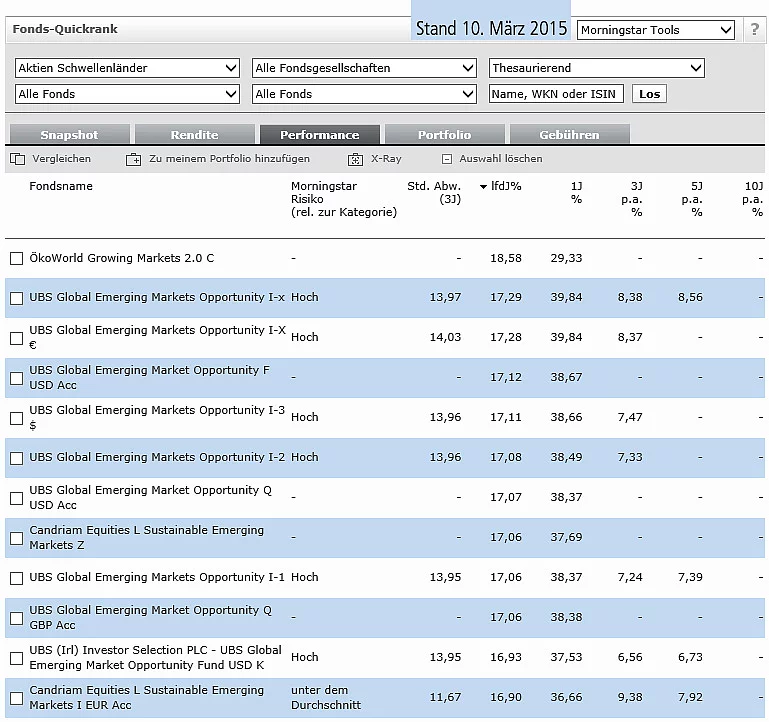Viewport: 769px width, 722px height.
Task: Sort by 5J p.a. % column
Action: [692, 199]
